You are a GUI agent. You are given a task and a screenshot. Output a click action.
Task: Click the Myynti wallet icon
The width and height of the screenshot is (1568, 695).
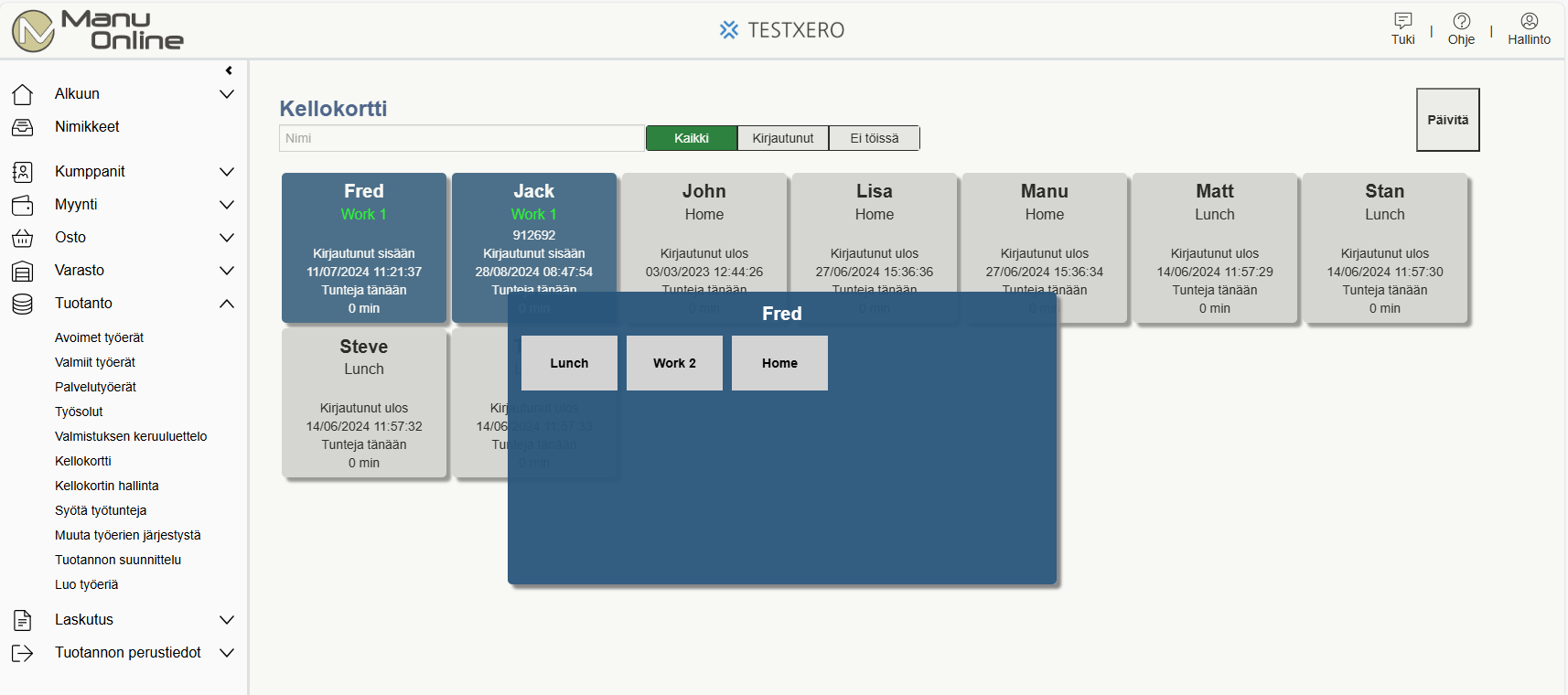(x=23, y=205)
